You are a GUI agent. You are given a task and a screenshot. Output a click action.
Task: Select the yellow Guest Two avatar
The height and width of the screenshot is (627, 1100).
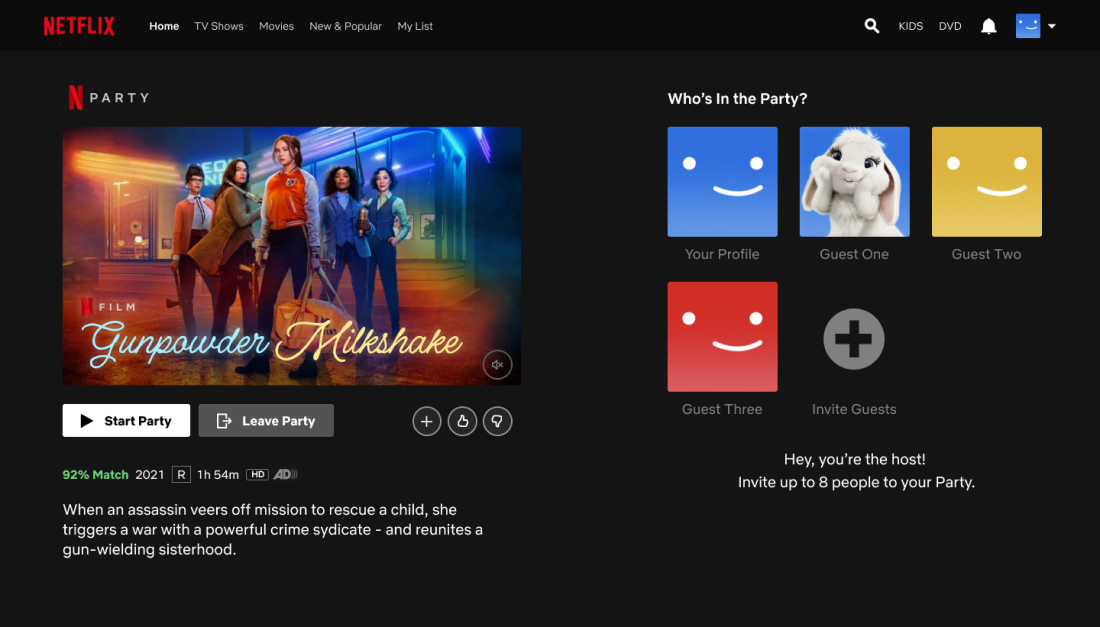pyautogui.click(x=986, y=182)
